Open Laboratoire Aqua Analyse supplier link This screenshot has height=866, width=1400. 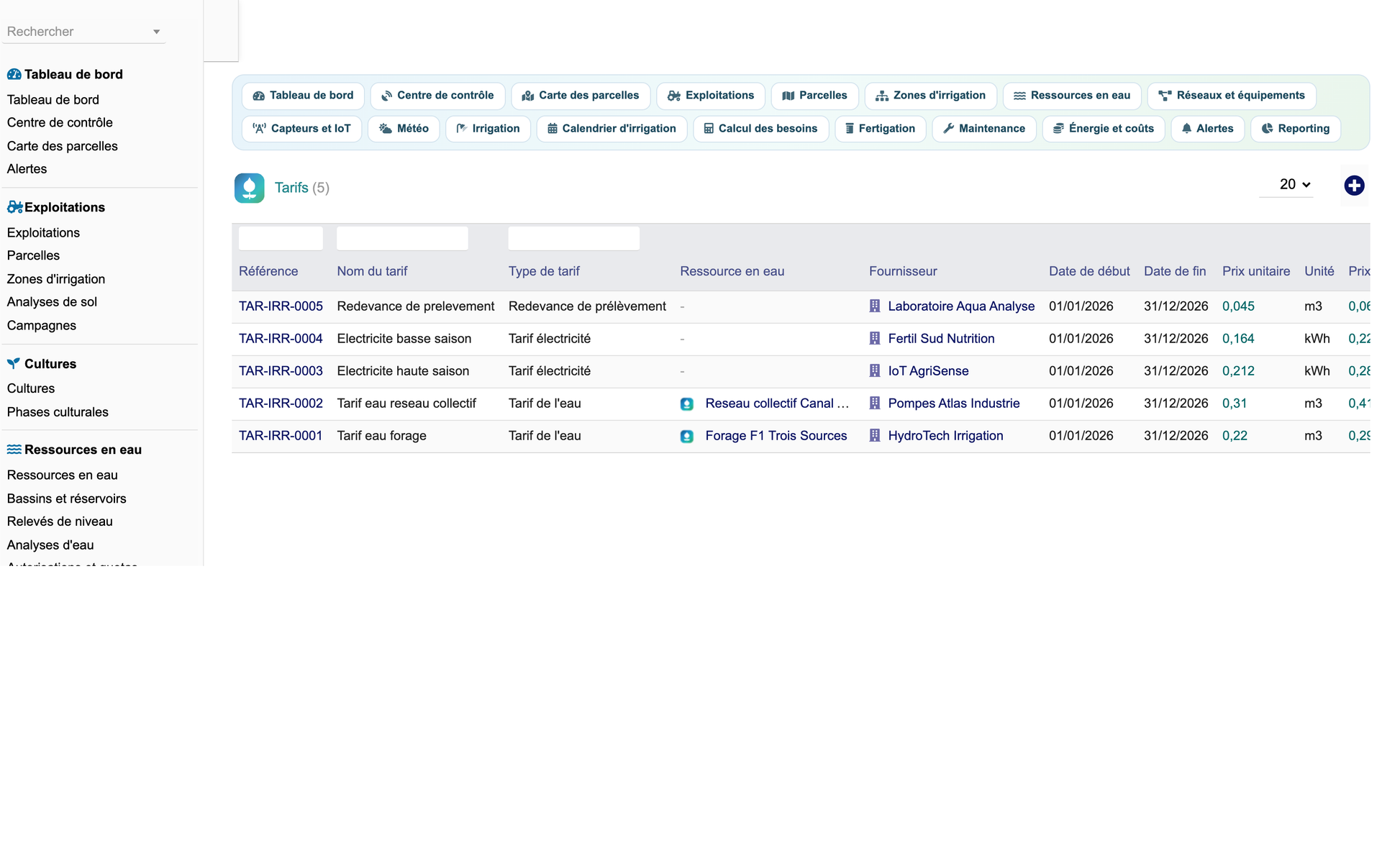pos(961,306)
